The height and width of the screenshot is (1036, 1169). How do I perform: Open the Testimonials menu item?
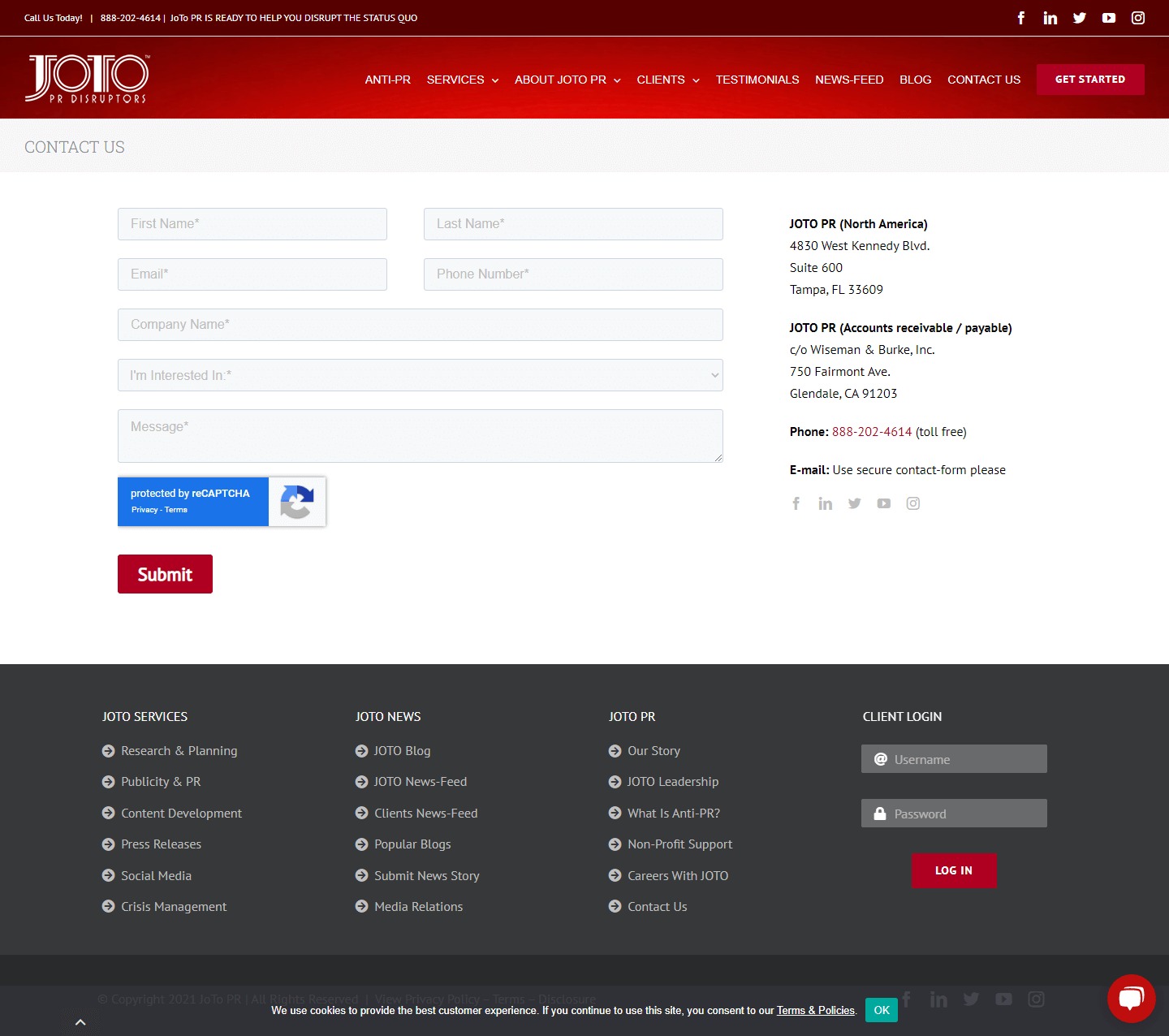(757, 80)
